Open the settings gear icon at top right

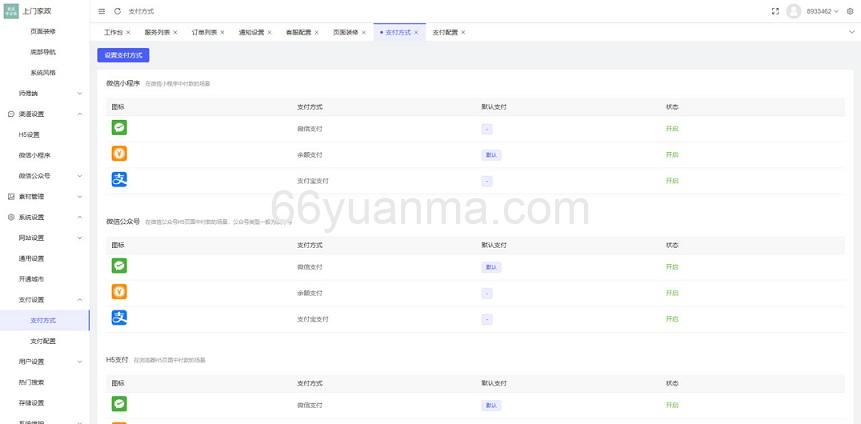[850, 12]
